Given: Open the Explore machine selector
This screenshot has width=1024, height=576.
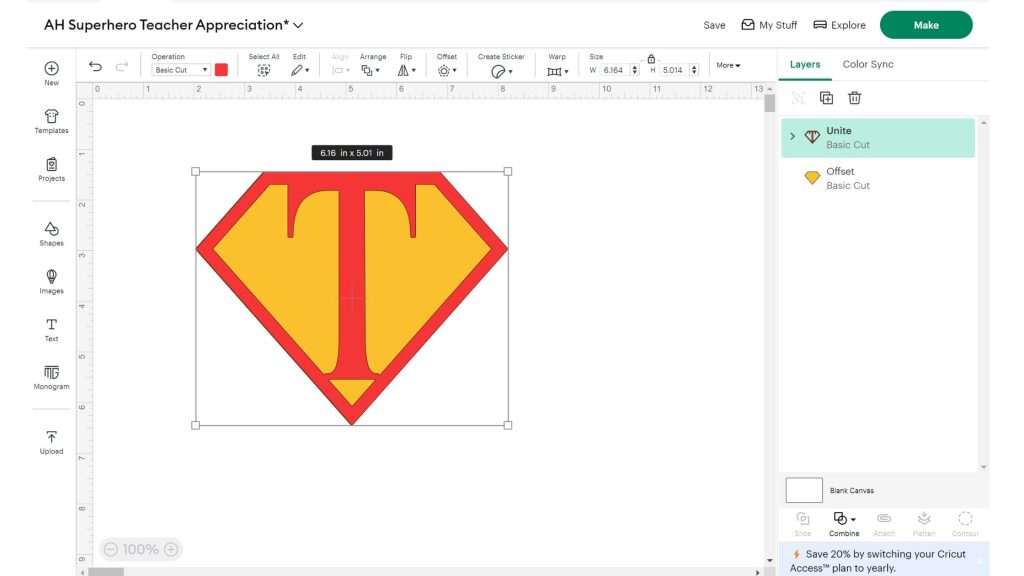Looking at the screenshot, I should (x=839, y=25).
